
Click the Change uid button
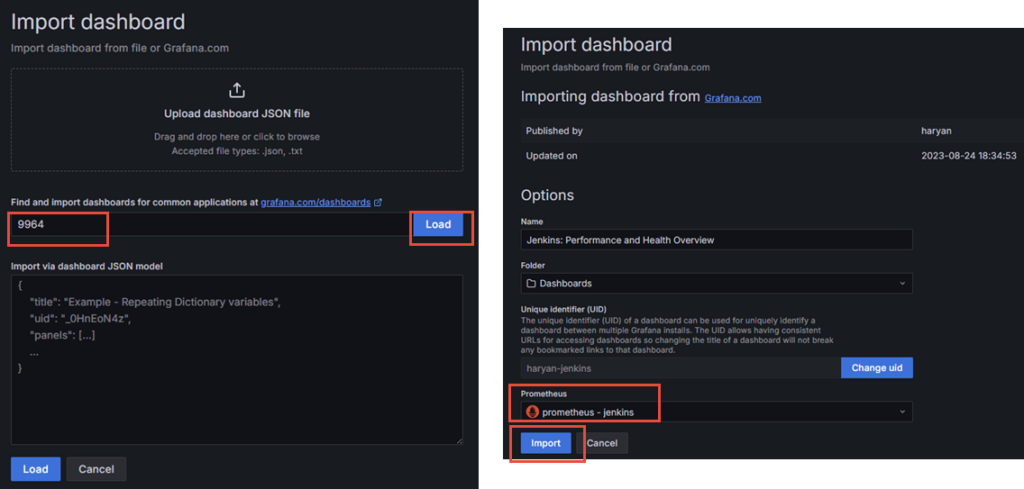coord(876,368)
